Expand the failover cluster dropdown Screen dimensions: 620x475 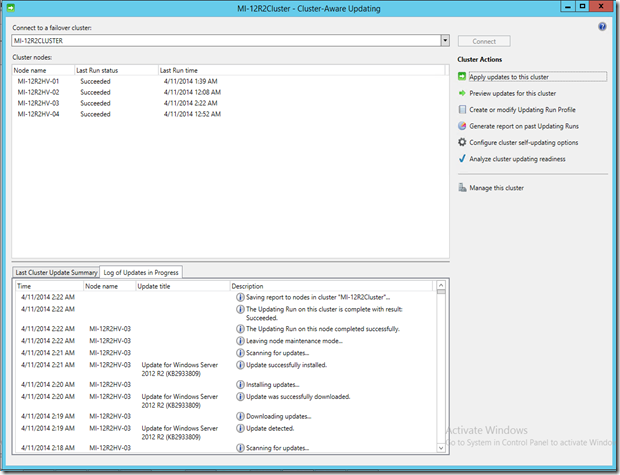click(x=444, y=41)
